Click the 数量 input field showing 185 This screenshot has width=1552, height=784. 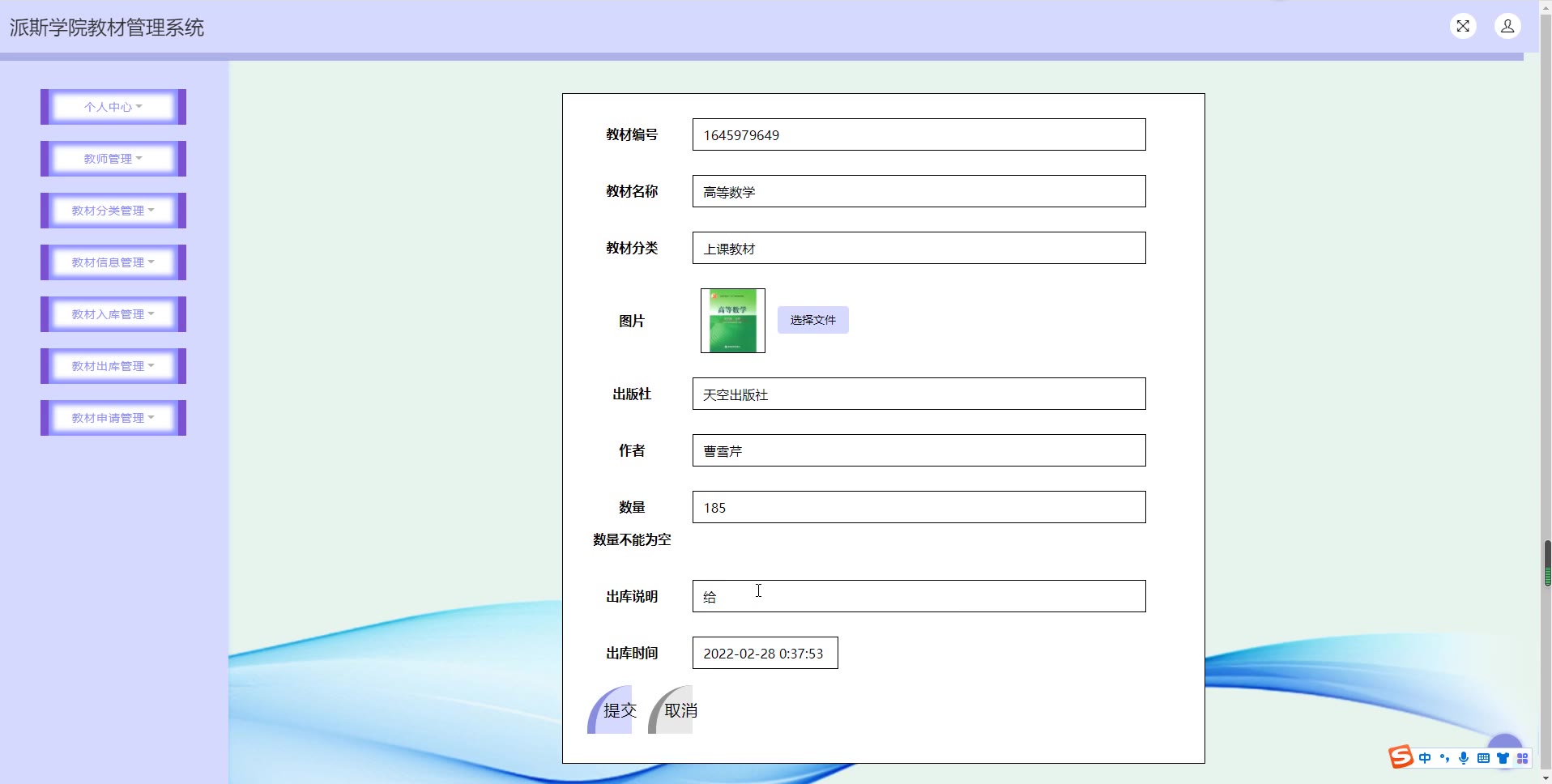(x=919, y=507)
